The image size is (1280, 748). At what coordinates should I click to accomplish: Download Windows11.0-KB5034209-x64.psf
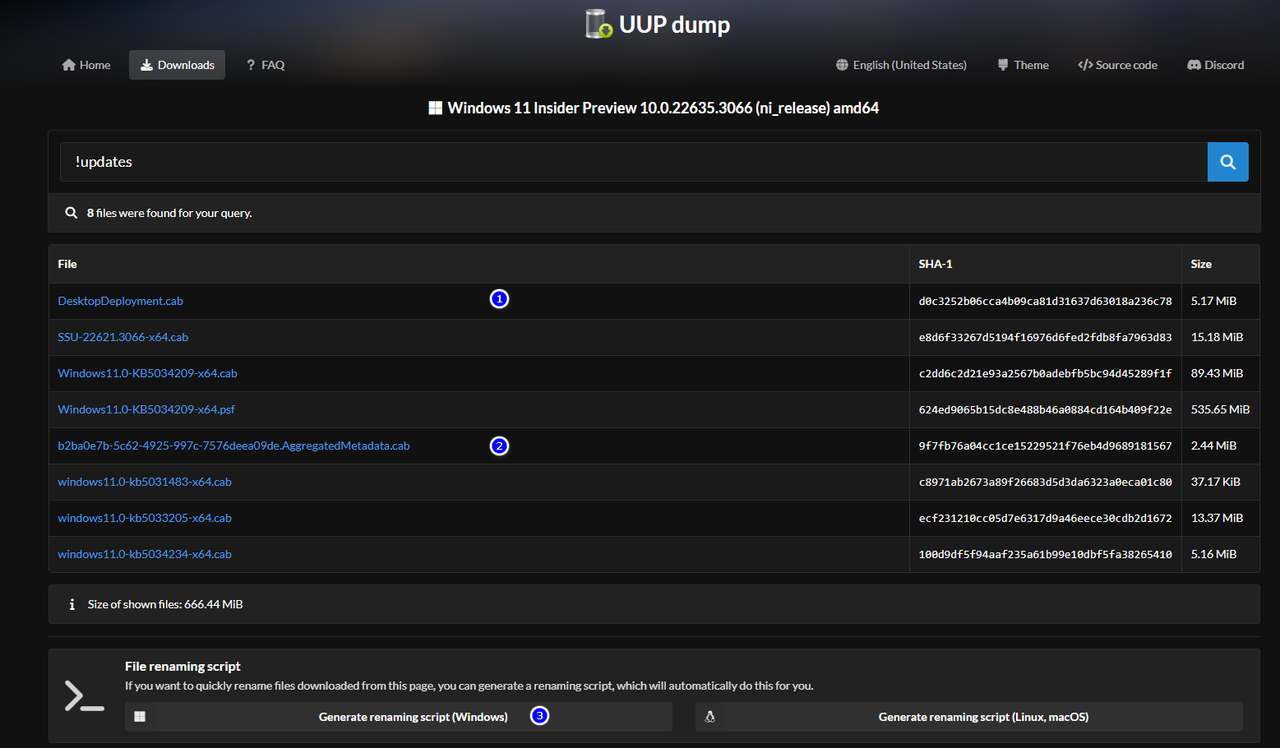coord(146,409)
